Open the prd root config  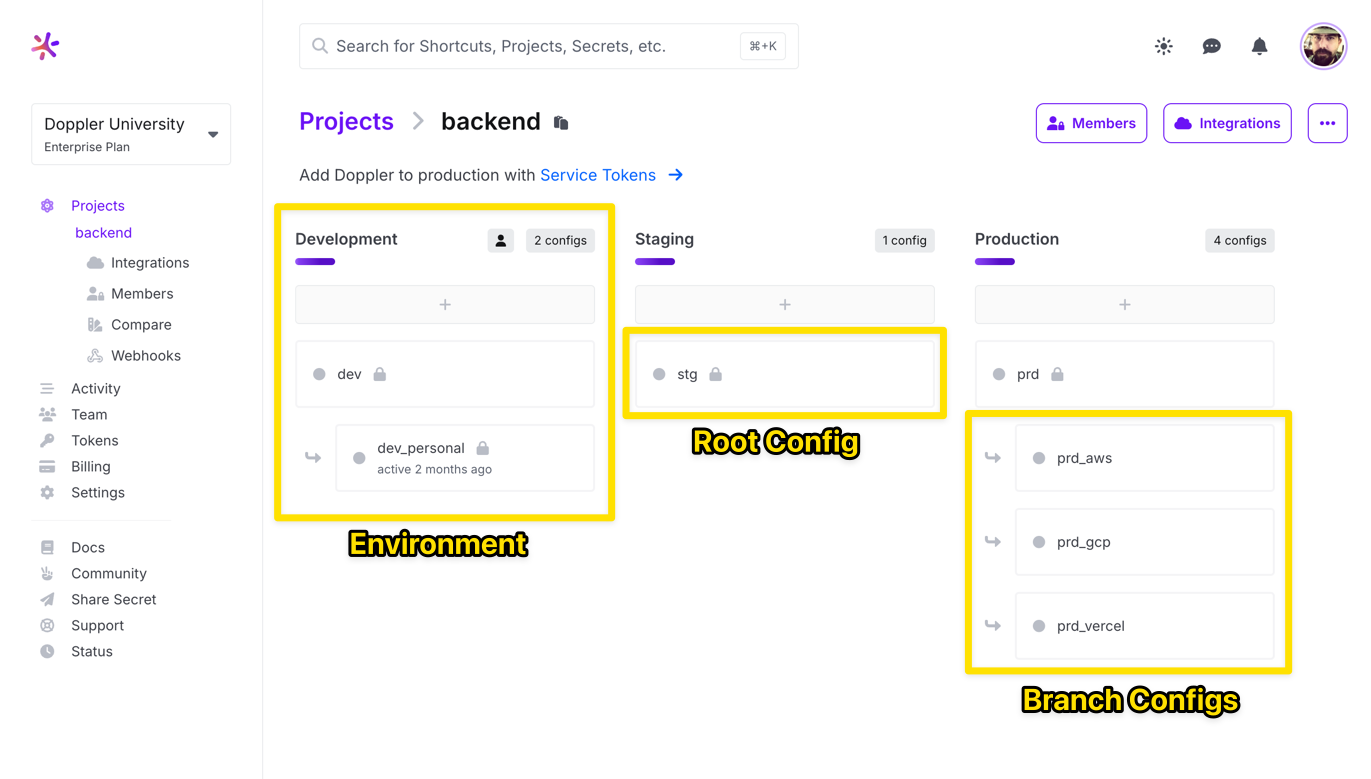pyautogui.click(x=1125, y=374)
